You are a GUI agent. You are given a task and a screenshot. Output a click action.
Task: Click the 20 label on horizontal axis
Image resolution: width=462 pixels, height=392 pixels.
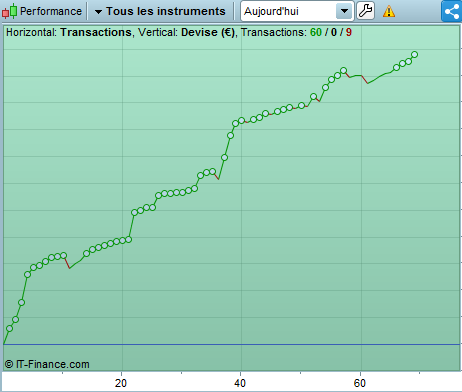(121, 383)
